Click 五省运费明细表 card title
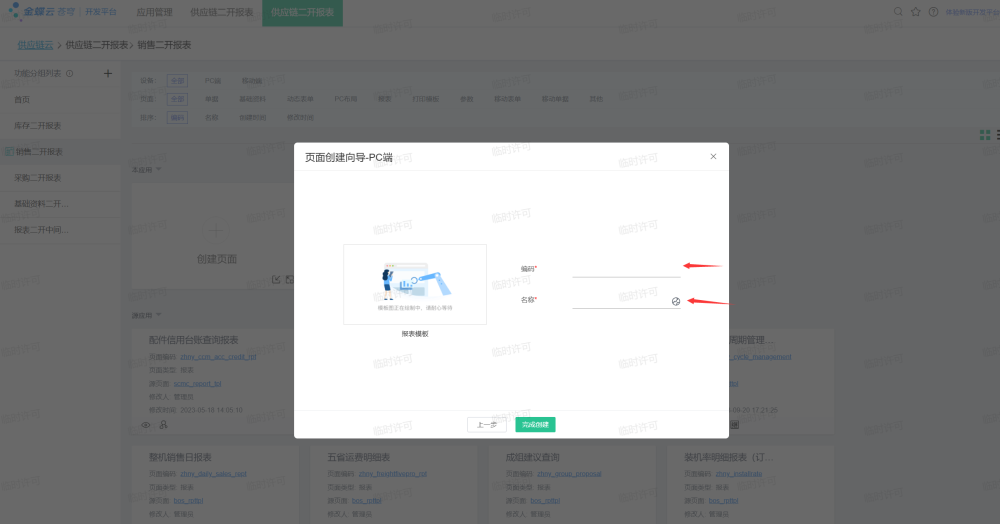The height and width of the screenshot is (524, 1000). pyautogui.click(x=358, y=458)
